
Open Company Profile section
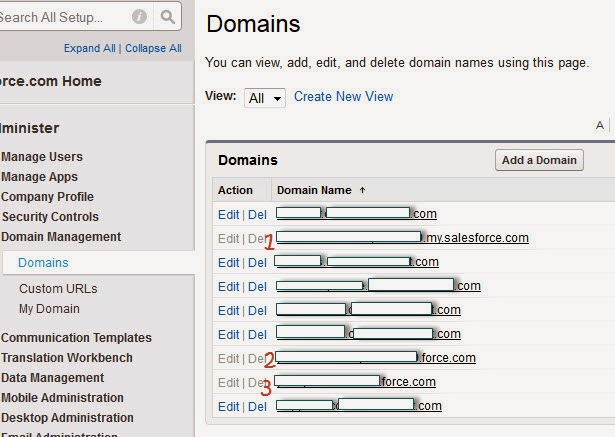click(47, 197)
